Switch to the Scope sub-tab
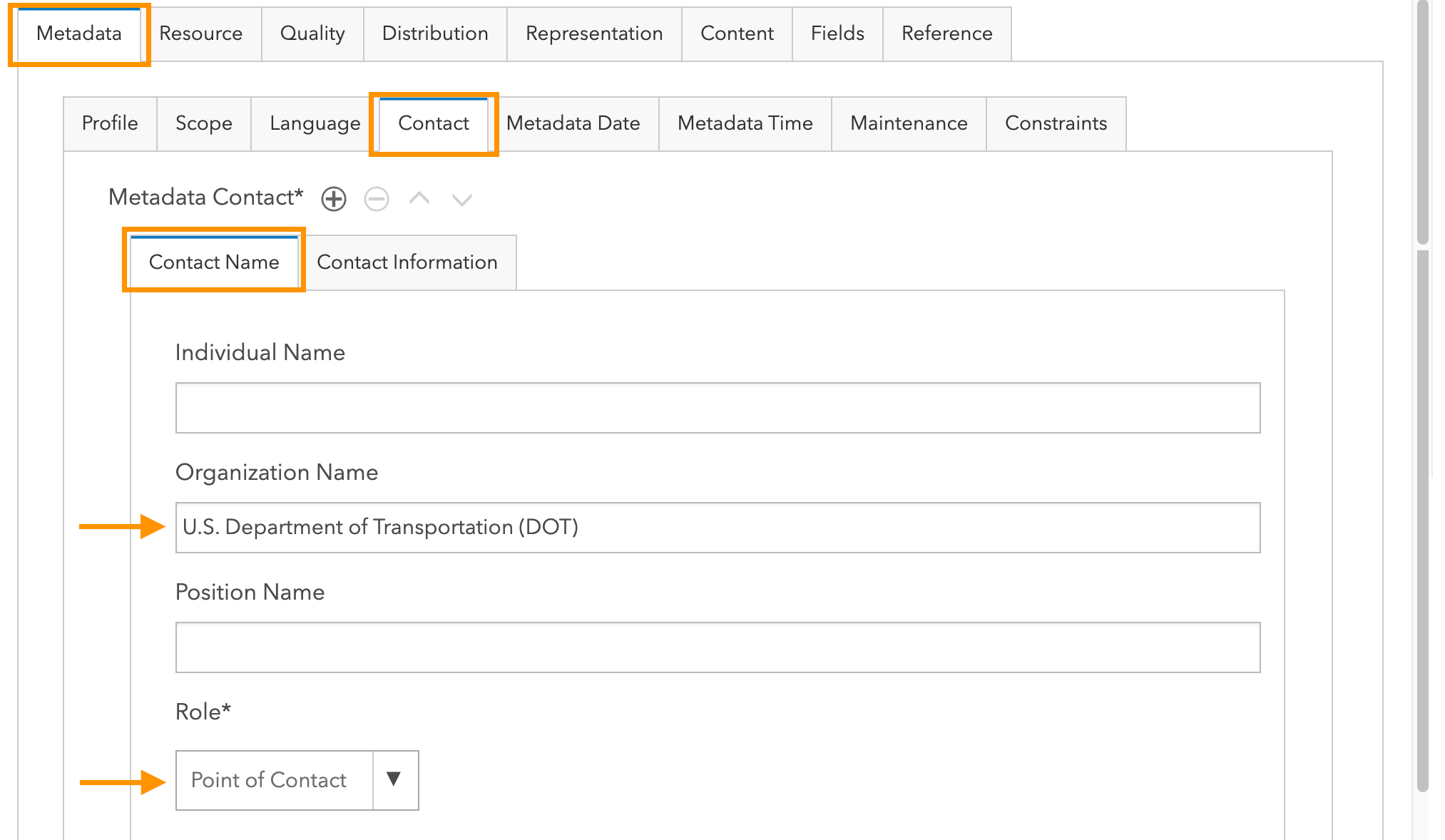The width and height of the screenshot is (1445, 840). [203, 123]
